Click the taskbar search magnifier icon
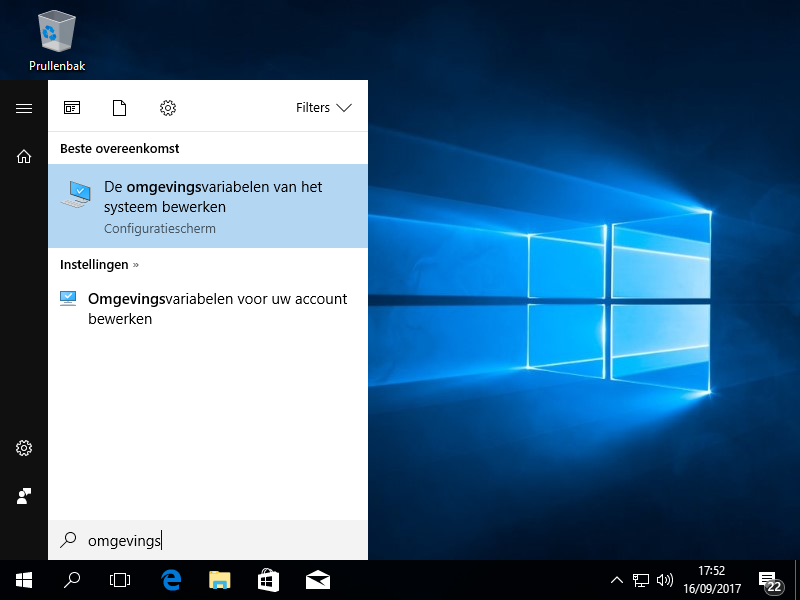 (72, 580)
